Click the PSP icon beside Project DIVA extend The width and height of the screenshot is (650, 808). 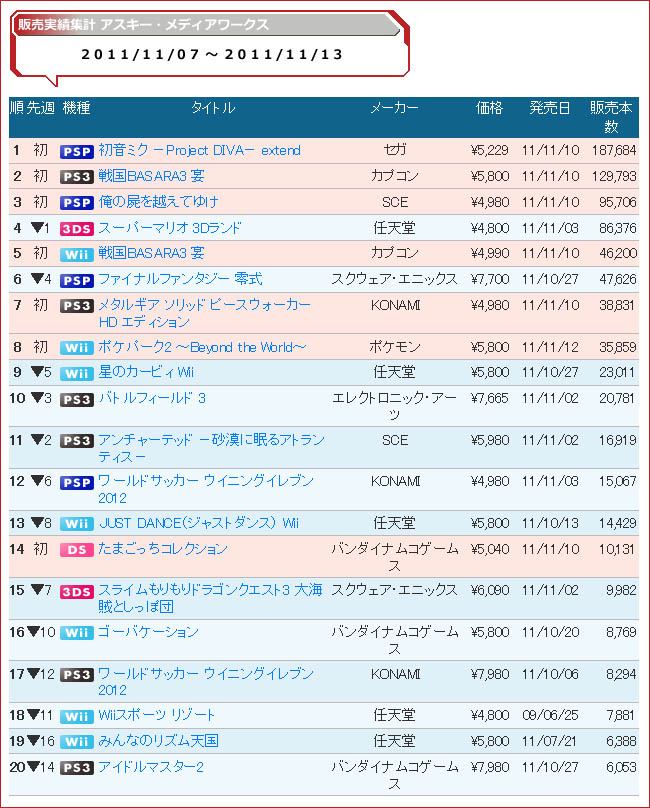(x=77, y=152)
